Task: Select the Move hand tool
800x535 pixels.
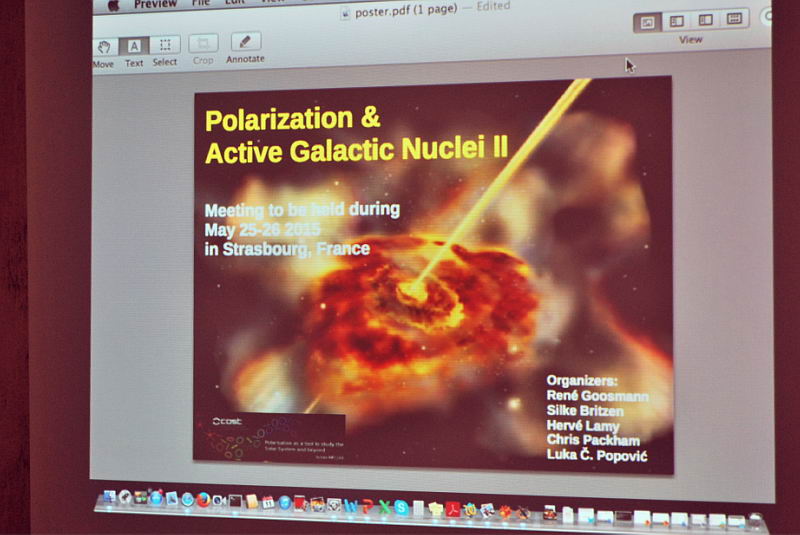Action: (104, 47)
